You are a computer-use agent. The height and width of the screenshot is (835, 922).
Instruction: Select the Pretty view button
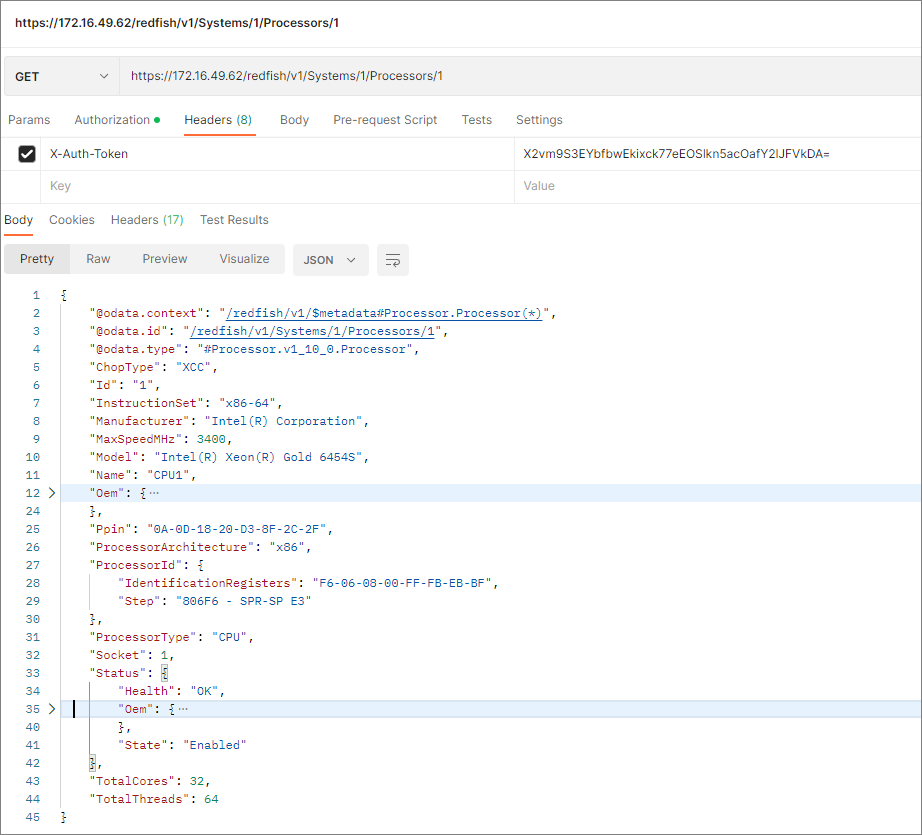[37, 259]
